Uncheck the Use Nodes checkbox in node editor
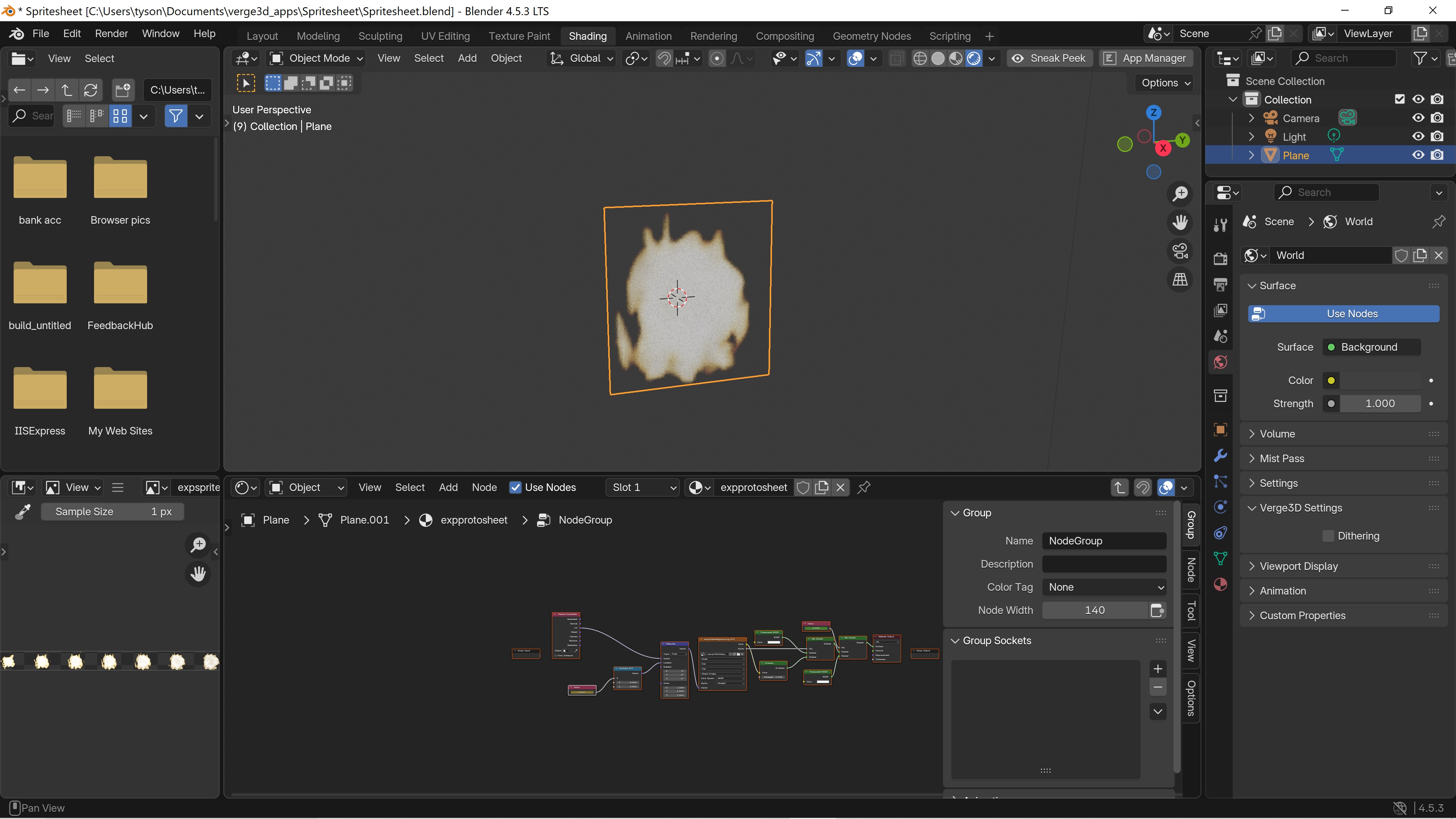Image resolution: width=1456 pixels, height=819 pixels. (515, 487)
